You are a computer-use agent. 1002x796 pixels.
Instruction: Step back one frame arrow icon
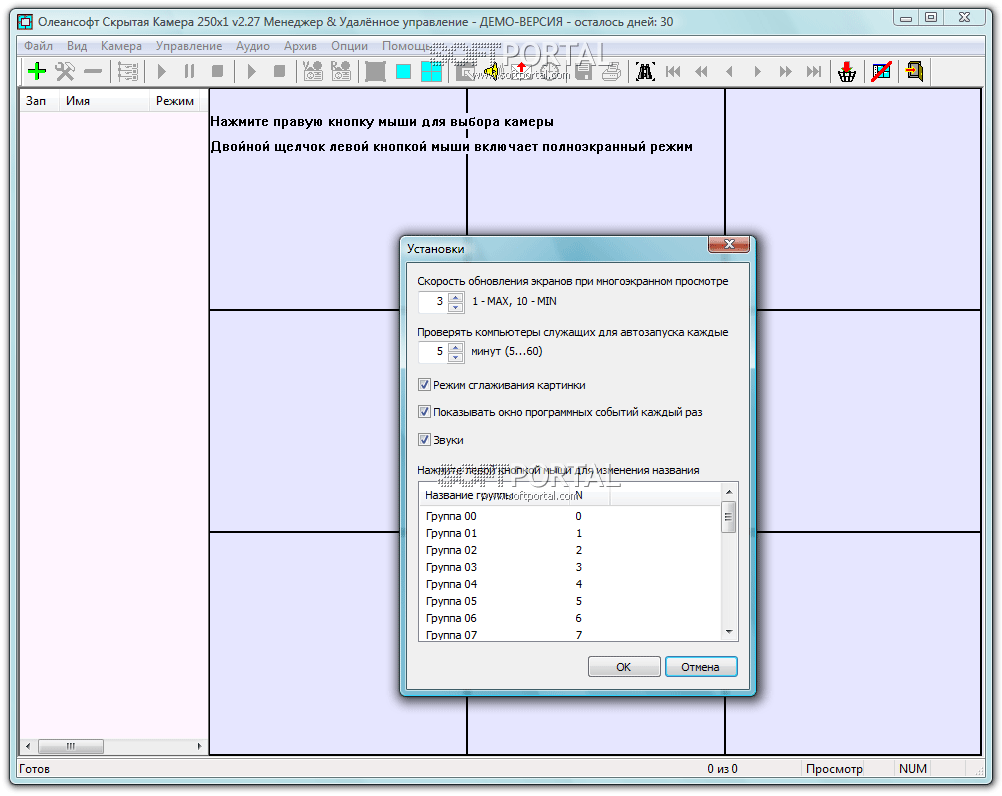pos(729,72)
